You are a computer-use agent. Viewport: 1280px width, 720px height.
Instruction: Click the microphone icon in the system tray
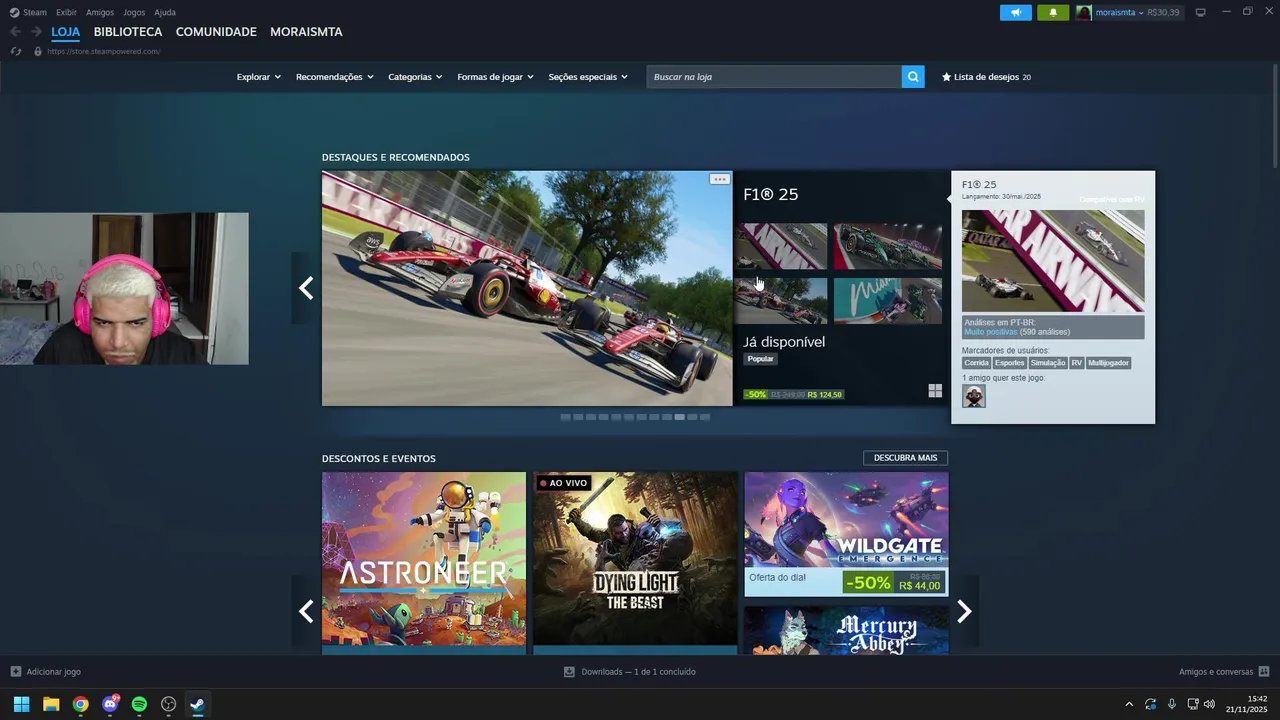1172,704
